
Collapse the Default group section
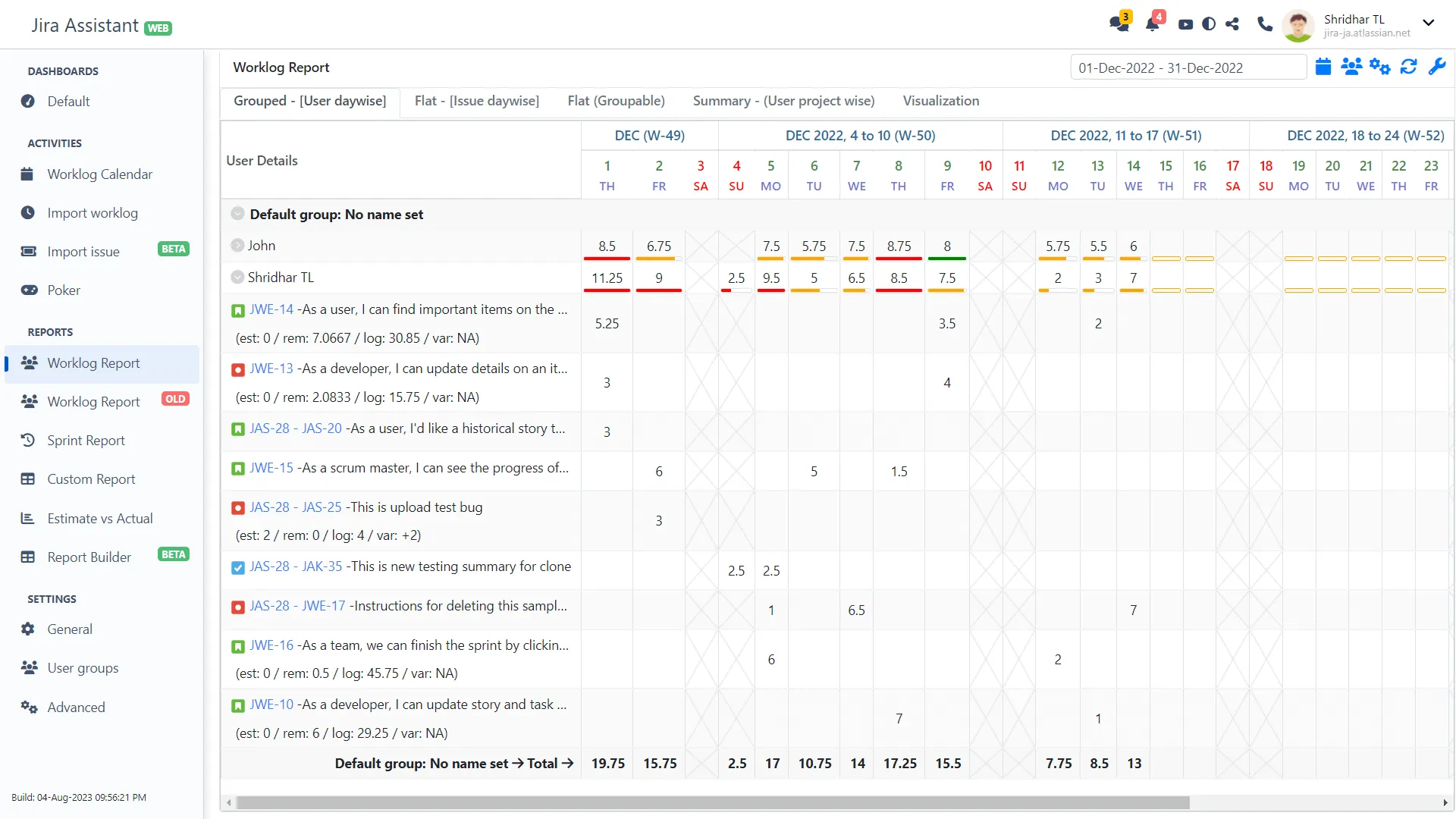[x=237, y=214]
